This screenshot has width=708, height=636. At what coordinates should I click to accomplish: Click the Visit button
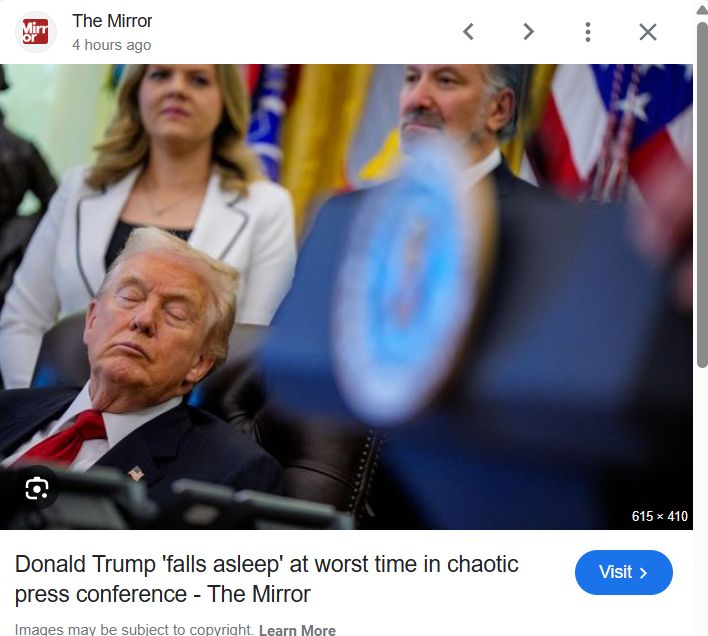pos(624,572)
